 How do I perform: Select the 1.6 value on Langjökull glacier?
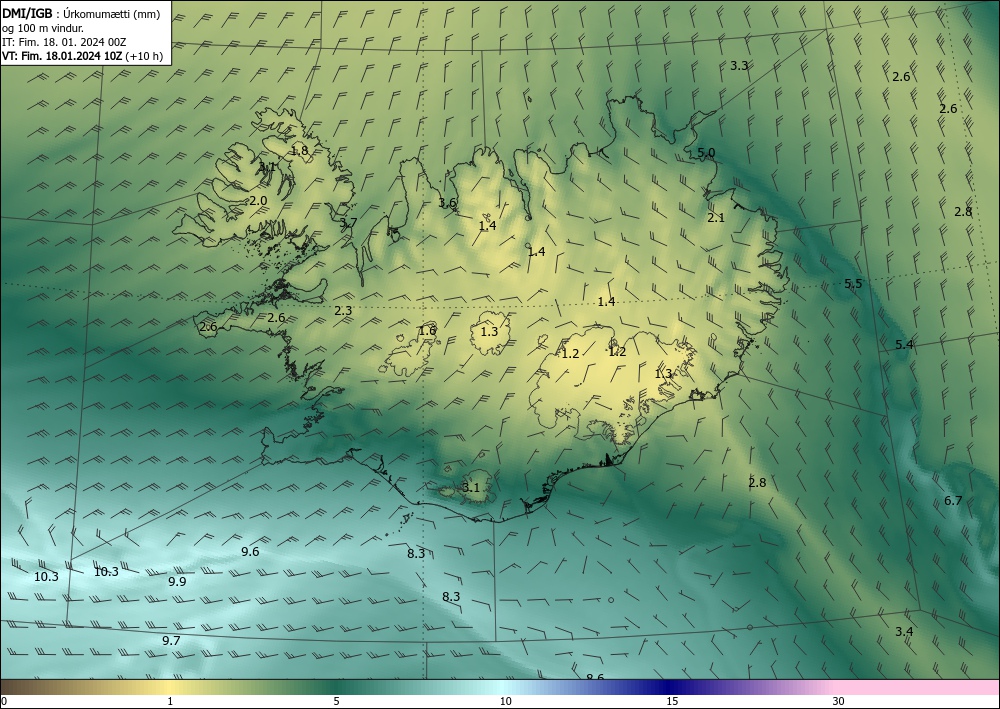pyautogui.click(x=427, y=331)
